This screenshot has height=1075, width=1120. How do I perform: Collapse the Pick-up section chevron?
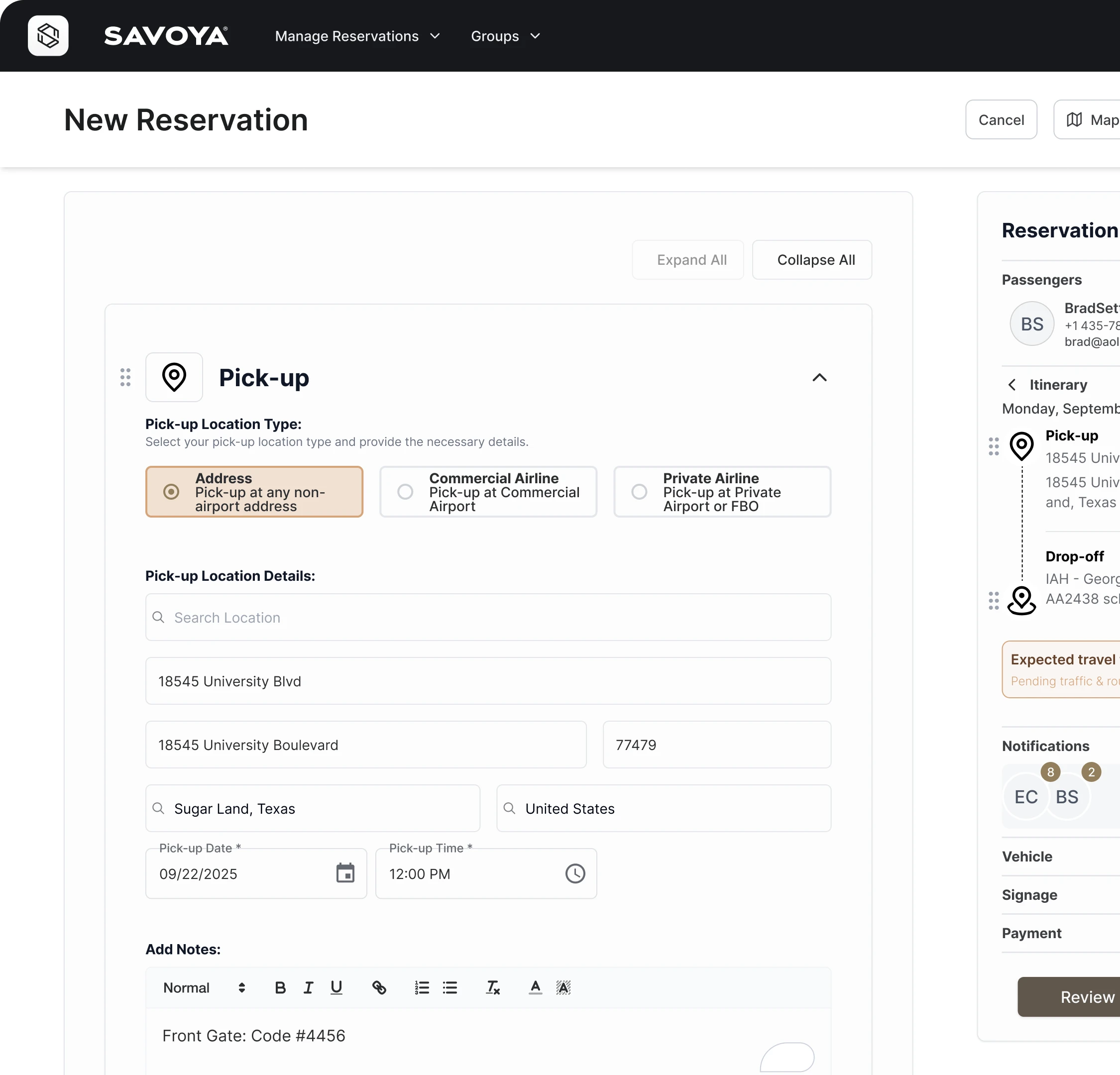819,378
